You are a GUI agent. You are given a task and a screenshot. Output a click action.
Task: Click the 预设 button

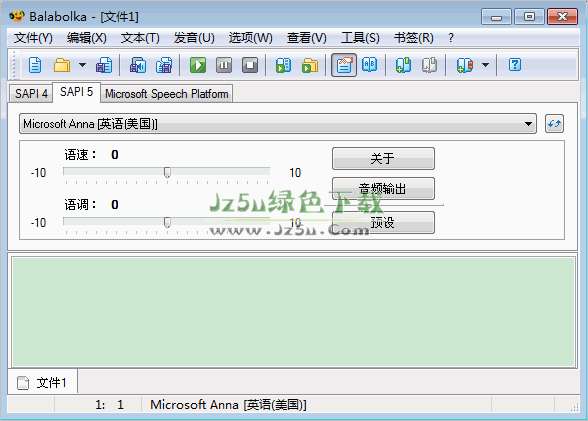[x=383, y=223]
